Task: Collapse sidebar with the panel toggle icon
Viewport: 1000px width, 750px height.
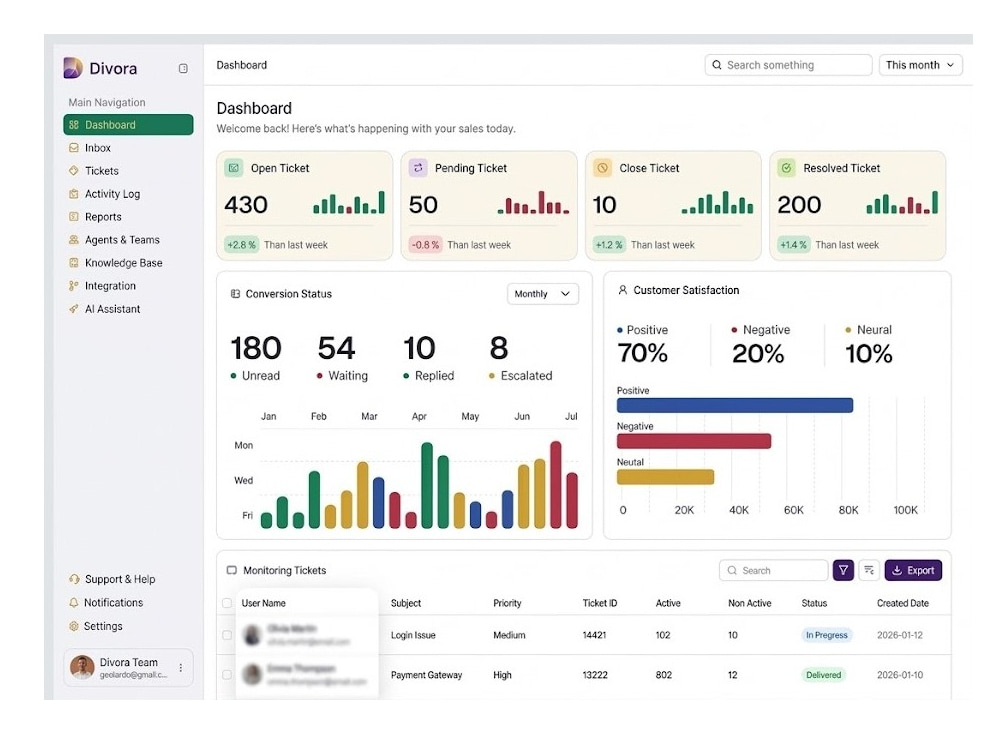Action: [183, 68]
